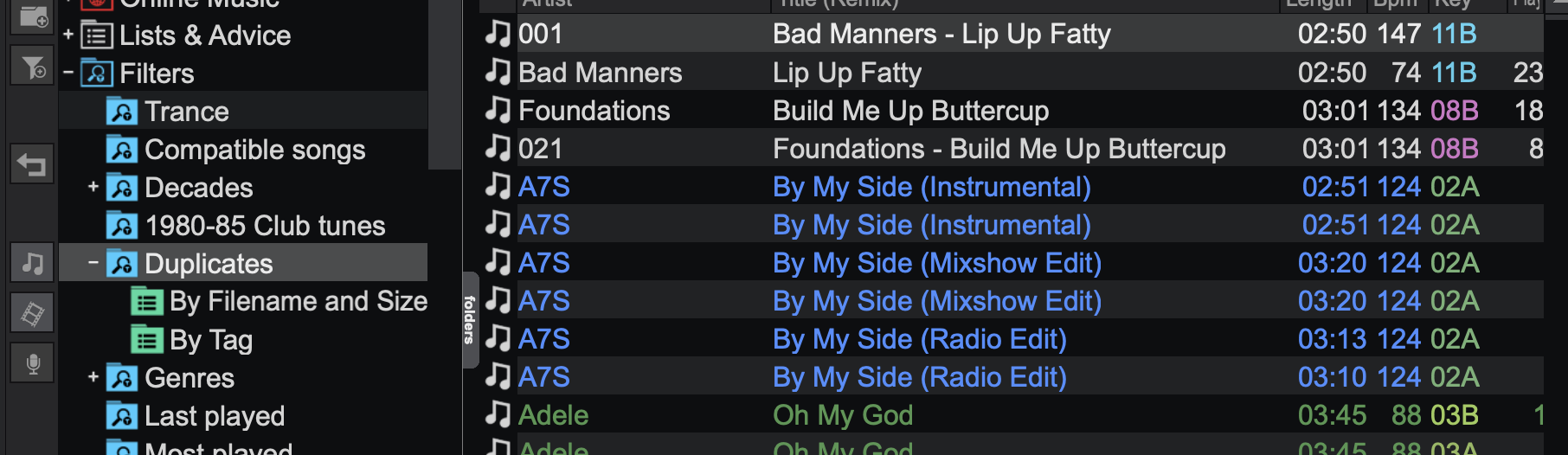
Task: Click the Lists & Advice icon
Action: coord(97,35)
